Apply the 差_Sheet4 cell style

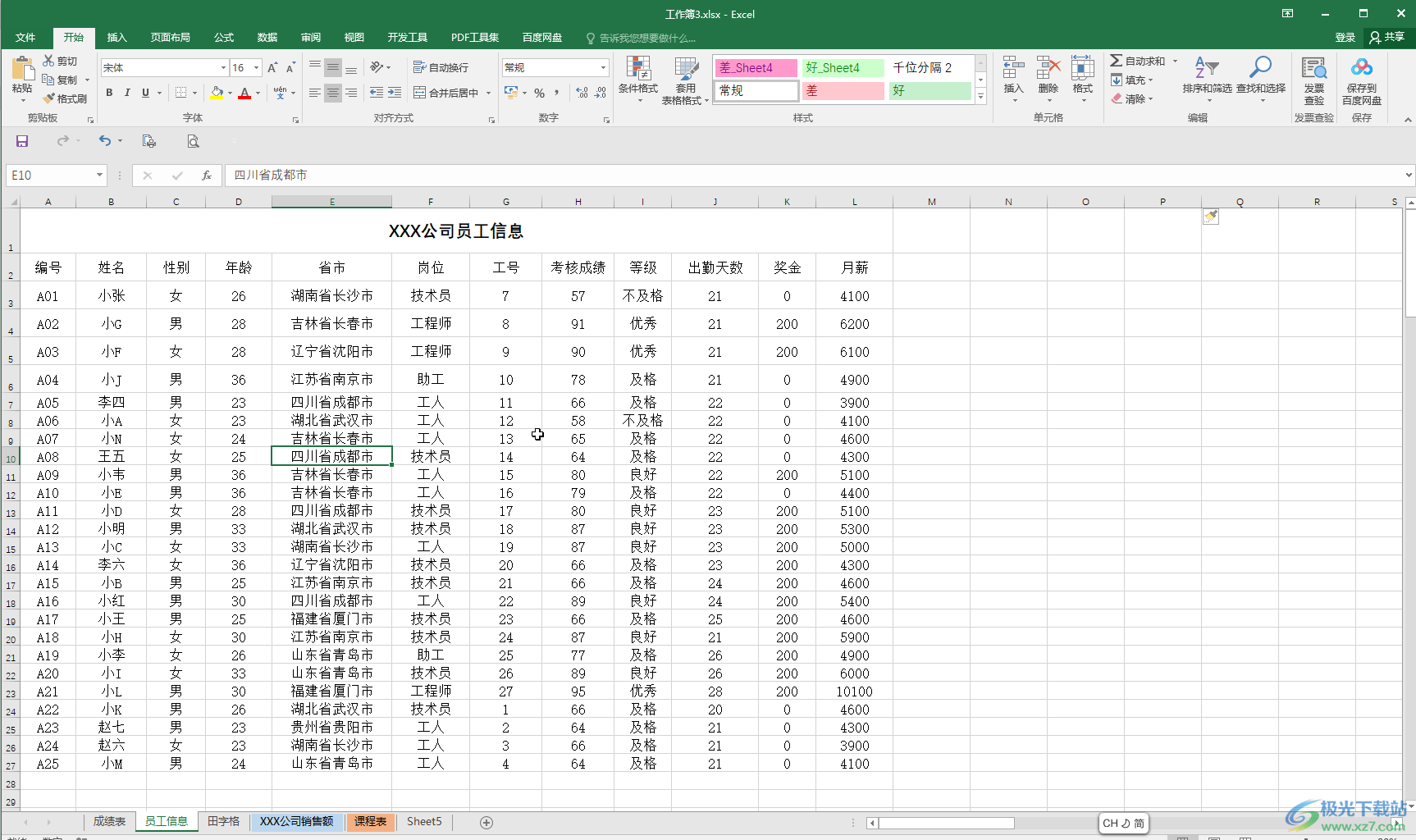click(x=756, y=68)
